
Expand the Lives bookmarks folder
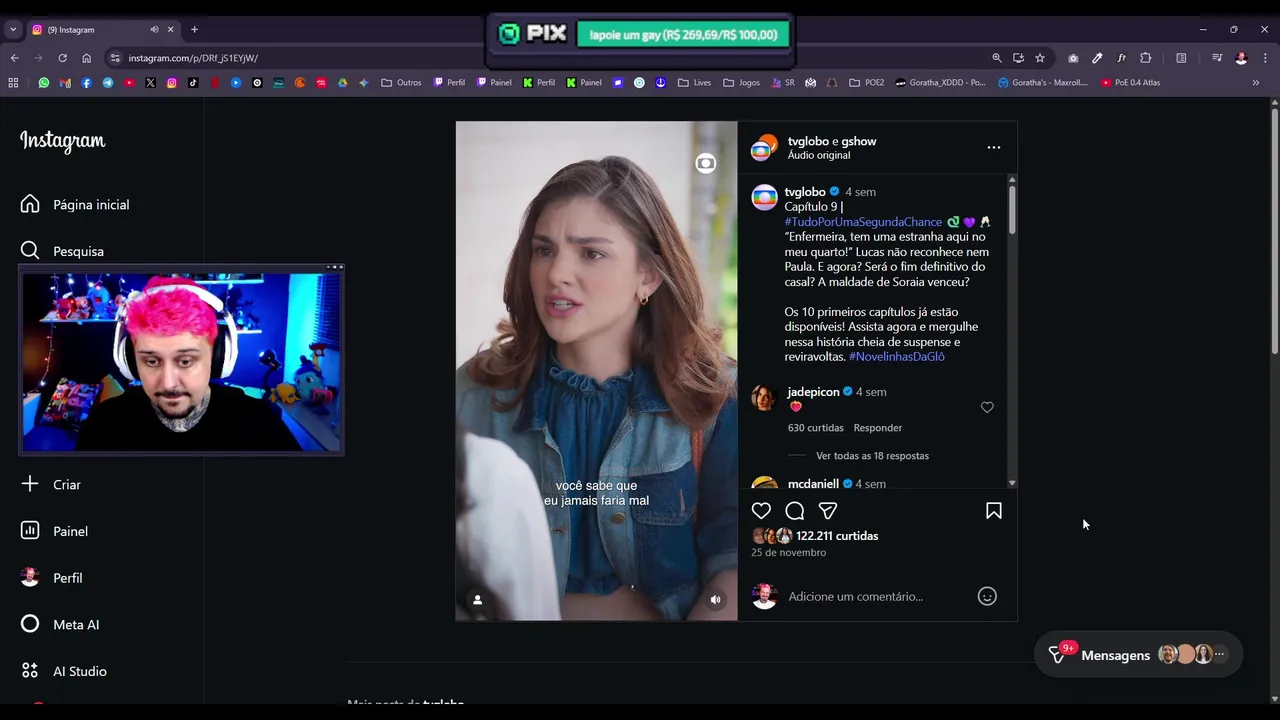pos(694,83)
